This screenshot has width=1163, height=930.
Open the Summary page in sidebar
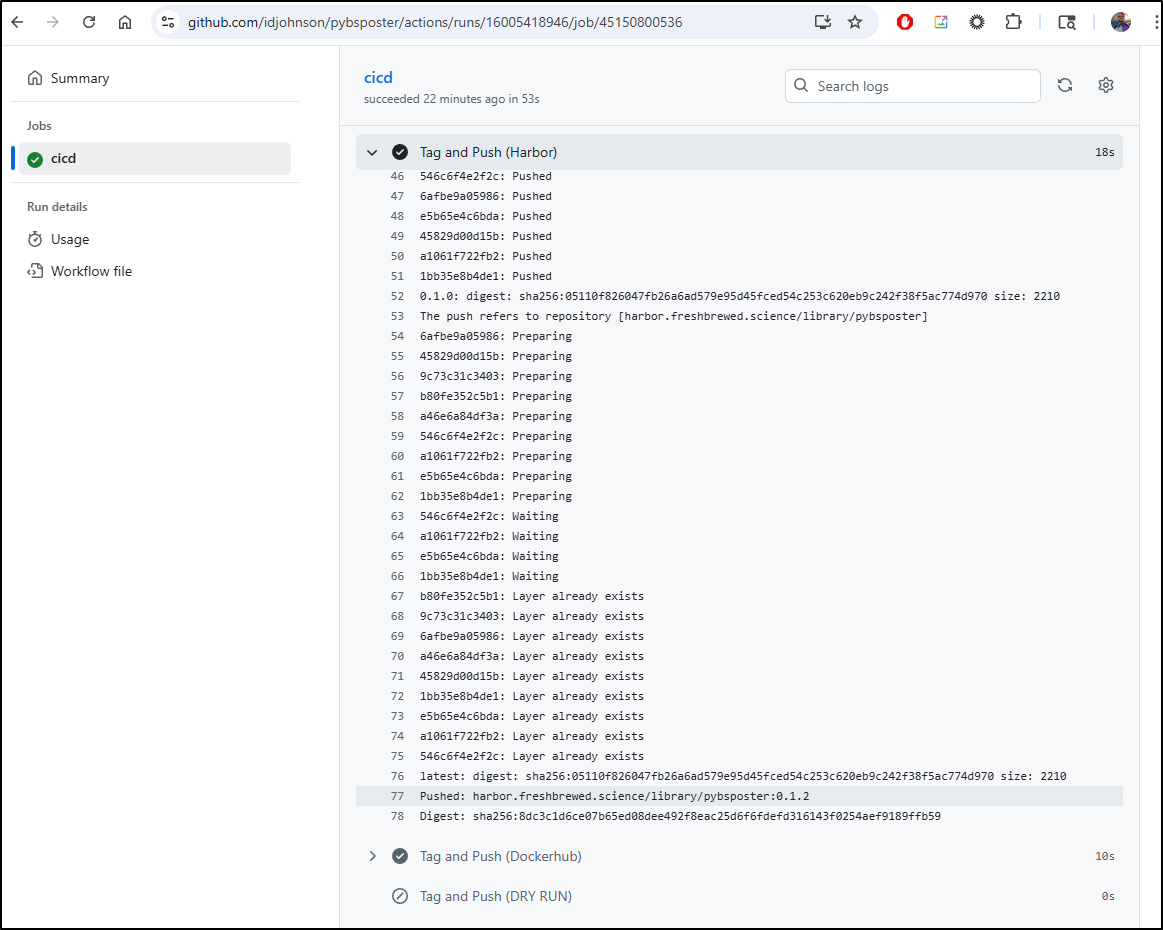80,78
